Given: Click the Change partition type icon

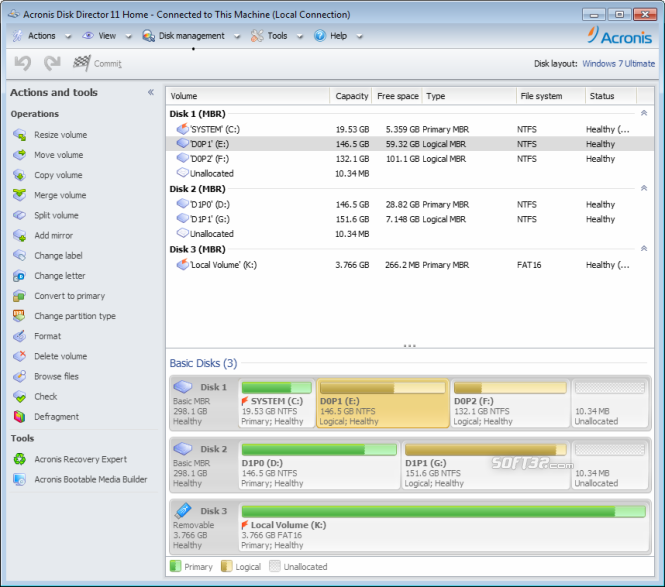Looking at the screenshot, I should coord(20,316).
